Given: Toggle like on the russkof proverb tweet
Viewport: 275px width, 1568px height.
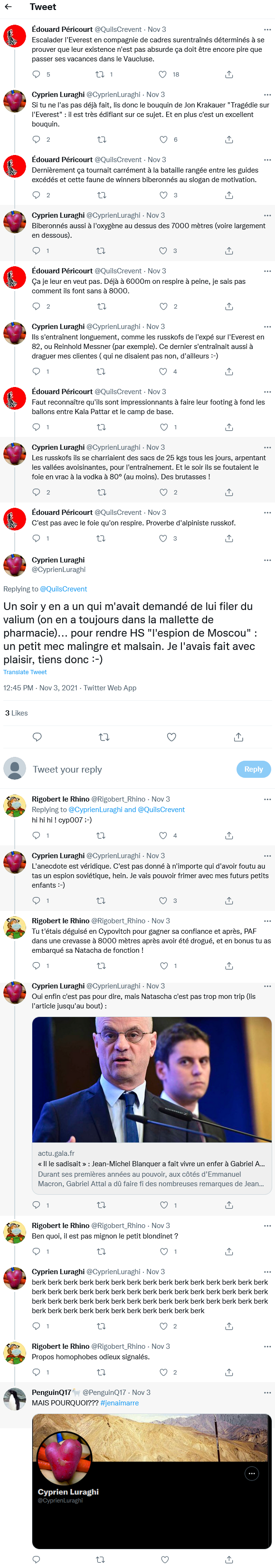Looking at the screenshot, I should [x=162, y=538].
